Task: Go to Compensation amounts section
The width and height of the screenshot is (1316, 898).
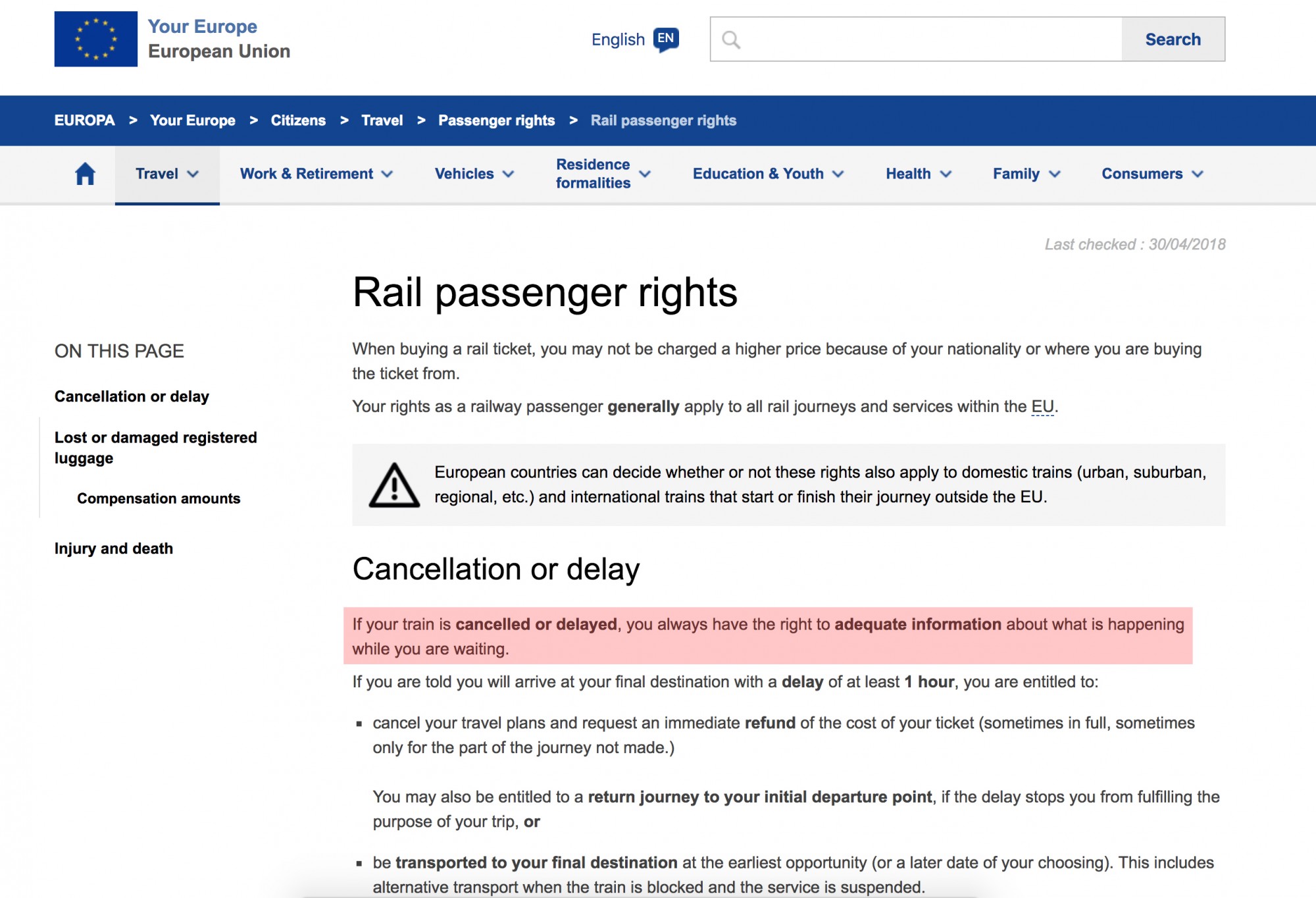Action: (x=159, y=498)
